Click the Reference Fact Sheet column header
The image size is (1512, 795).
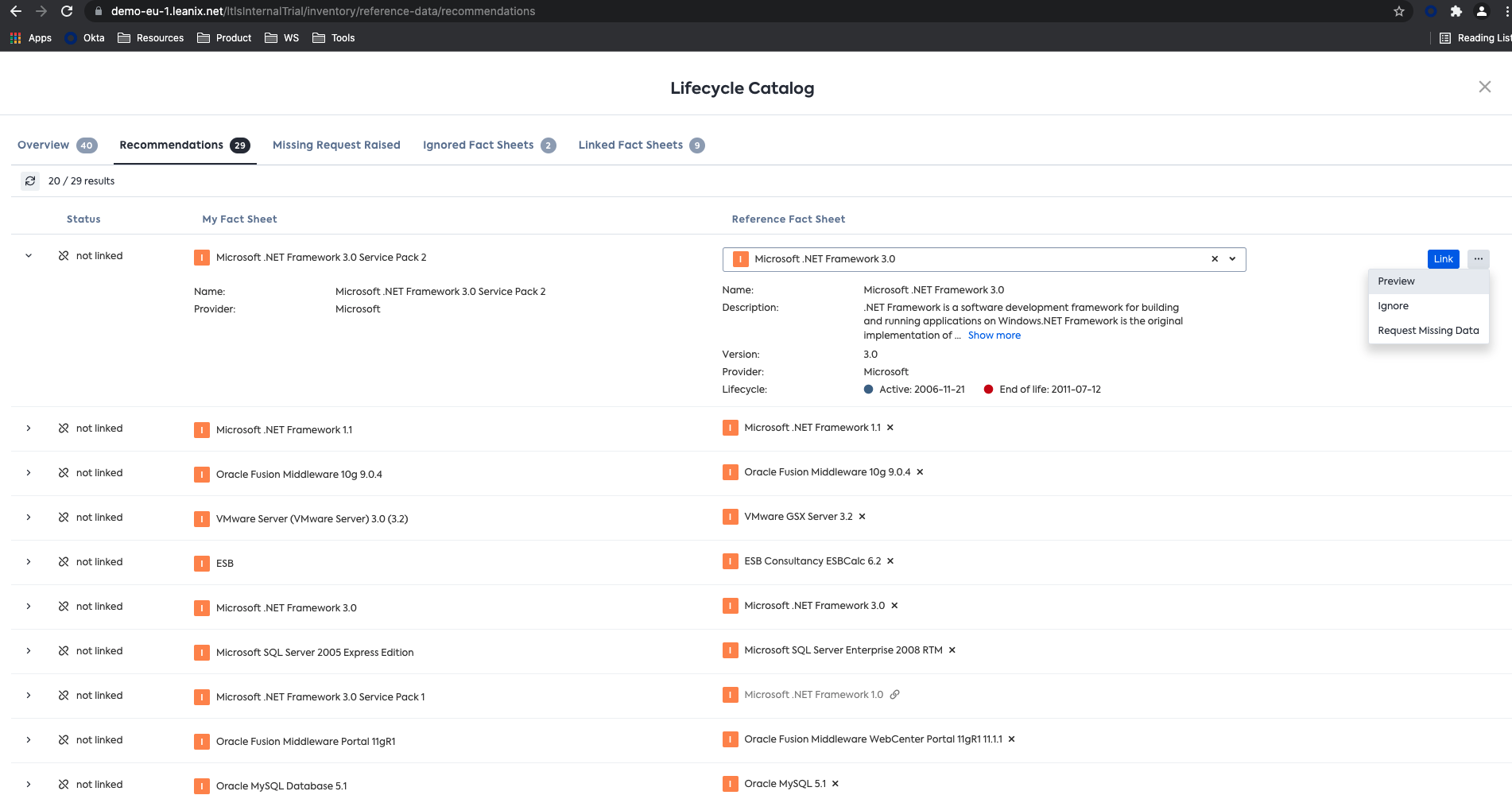[x=788, y=219]
